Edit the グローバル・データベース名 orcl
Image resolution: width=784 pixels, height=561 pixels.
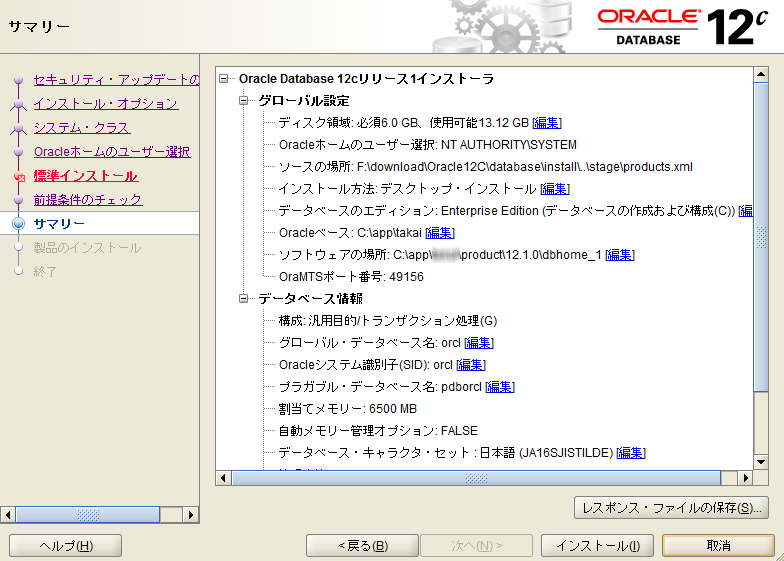479,343
